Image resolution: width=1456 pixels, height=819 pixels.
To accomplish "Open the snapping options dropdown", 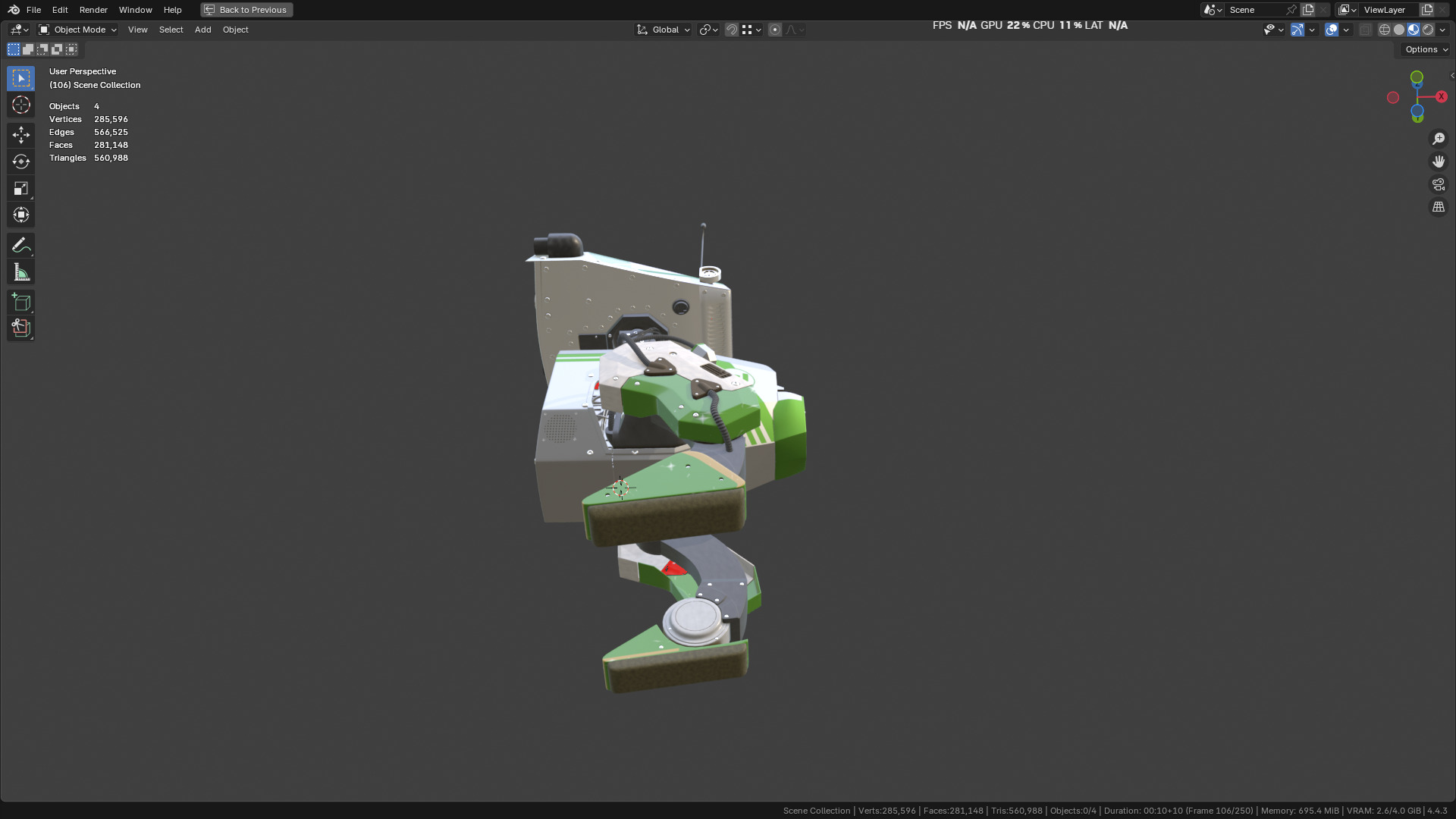I will pos(752,30).
